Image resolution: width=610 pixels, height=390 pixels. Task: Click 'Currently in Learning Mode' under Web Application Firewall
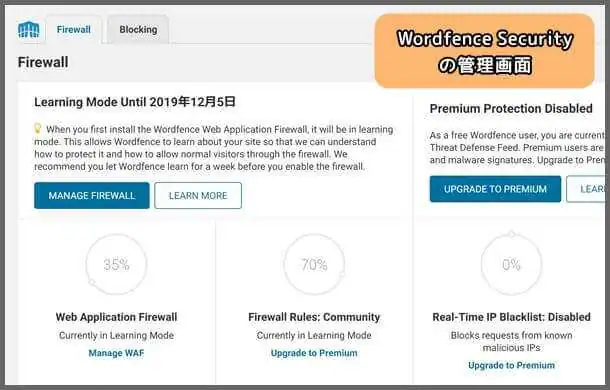tap(116, 336)
